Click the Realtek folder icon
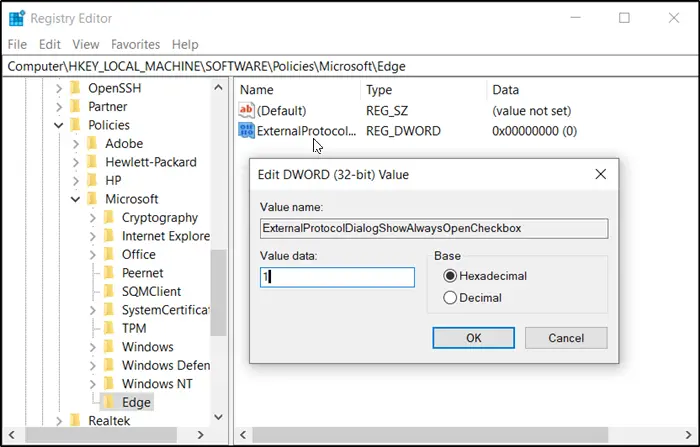The height and width of the screenshot is (447, 700). tap(76, 420)
